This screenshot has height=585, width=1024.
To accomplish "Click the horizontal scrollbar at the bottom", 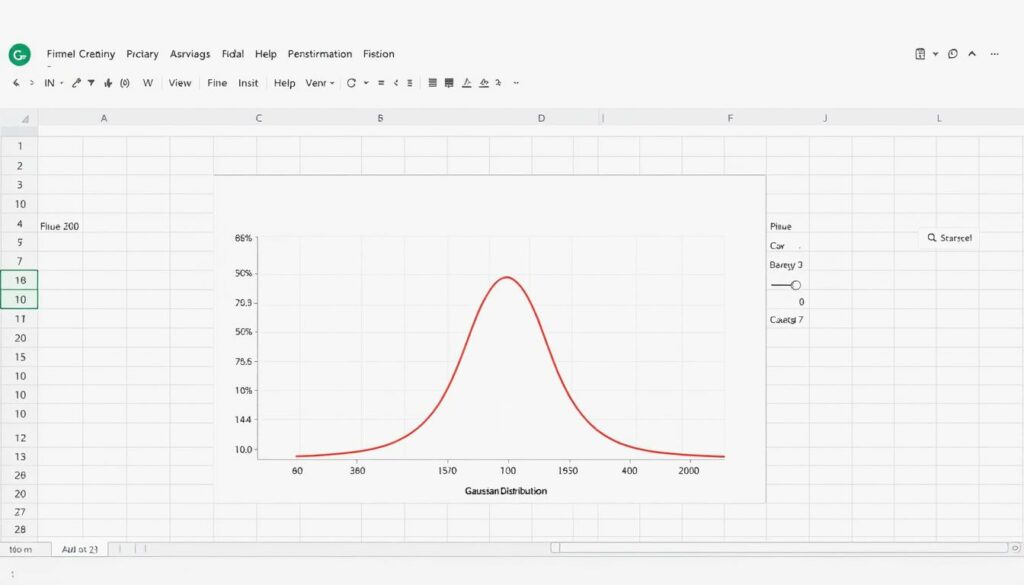I will point(779,548).
